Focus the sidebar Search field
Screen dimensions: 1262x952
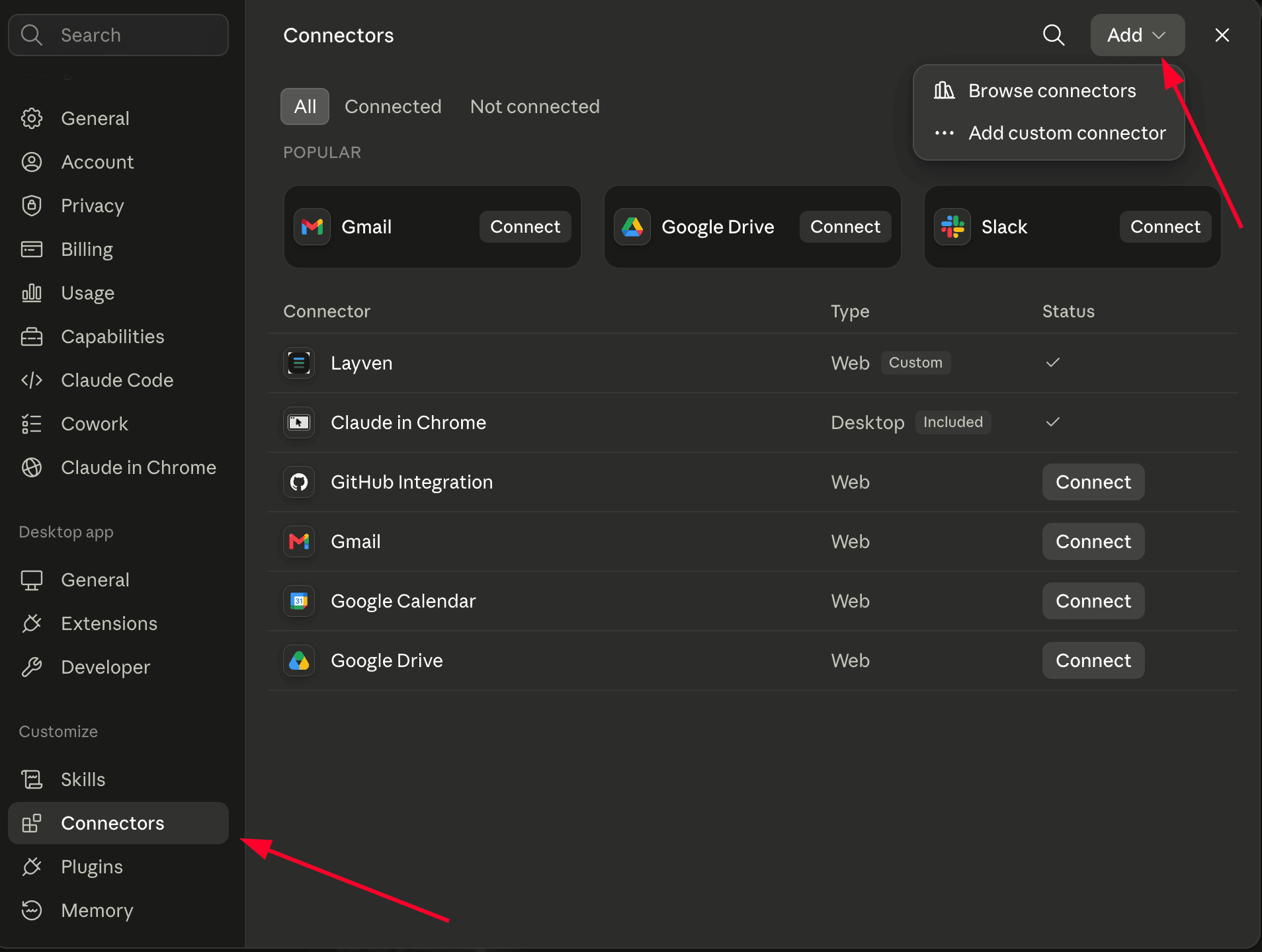118,35
